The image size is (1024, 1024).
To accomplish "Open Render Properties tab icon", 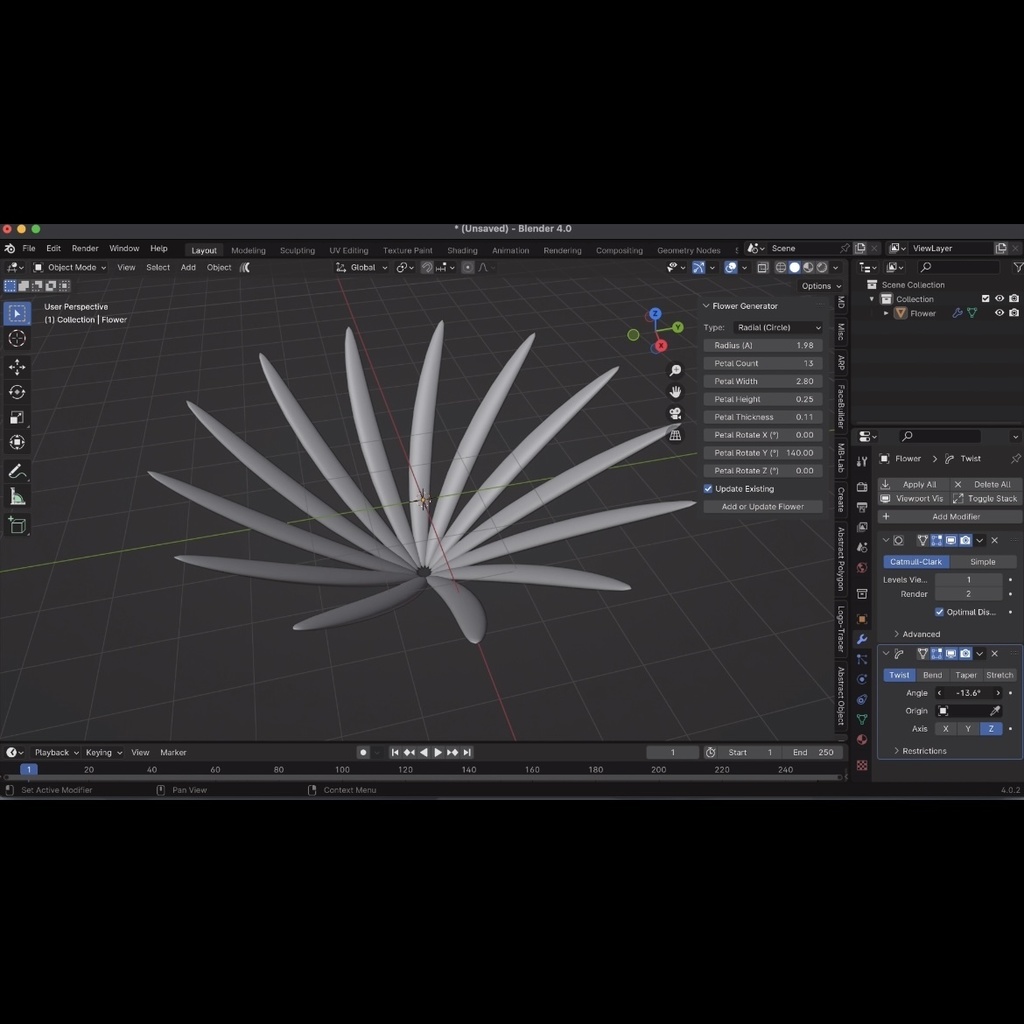I will pyautogui.click(x=862, y=487).
